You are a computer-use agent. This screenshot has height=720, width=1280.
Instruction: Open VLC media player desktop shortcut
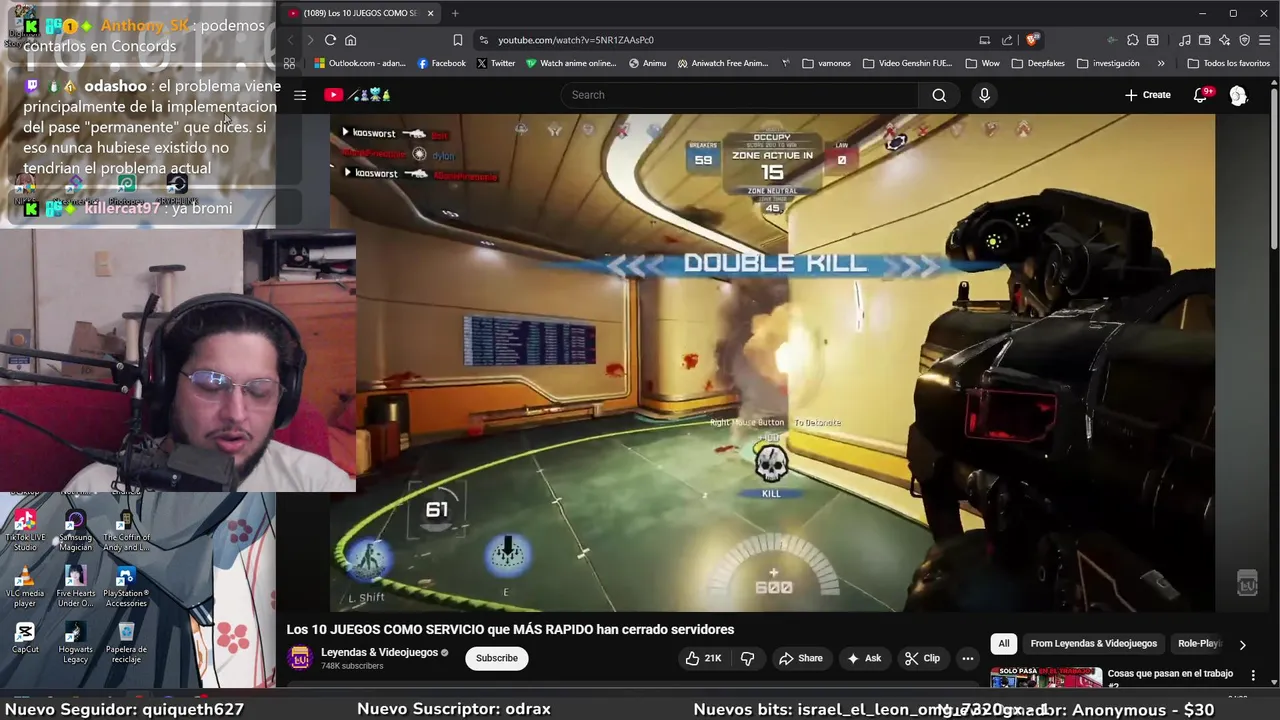click(25, 587)
